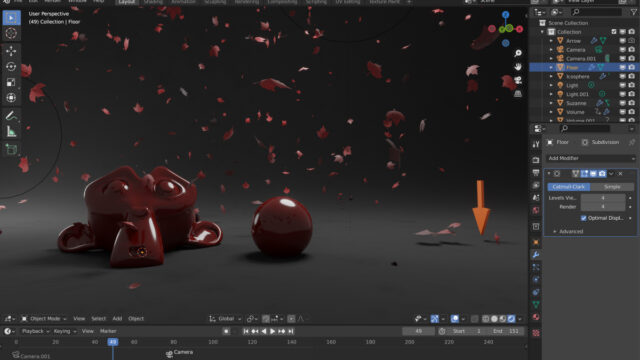This screenshot has height=360, width=640.
Task: Click the blue Z axis gizmo
Action: click(506, 15)
